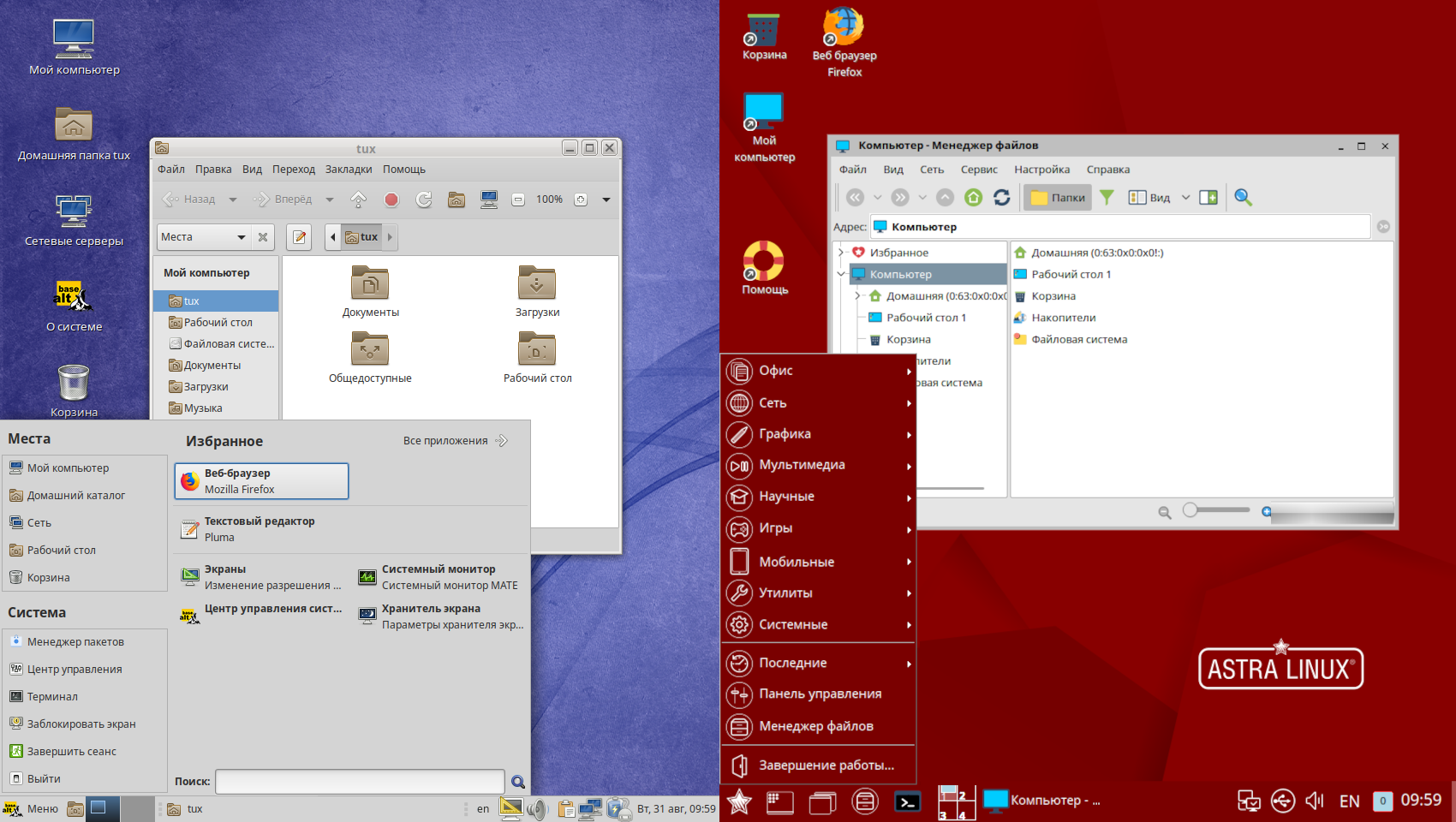Open the Сервис menu in file manager
Image resolution: width=1456 pixels, height=822 pixels.
tap(978, 169)
